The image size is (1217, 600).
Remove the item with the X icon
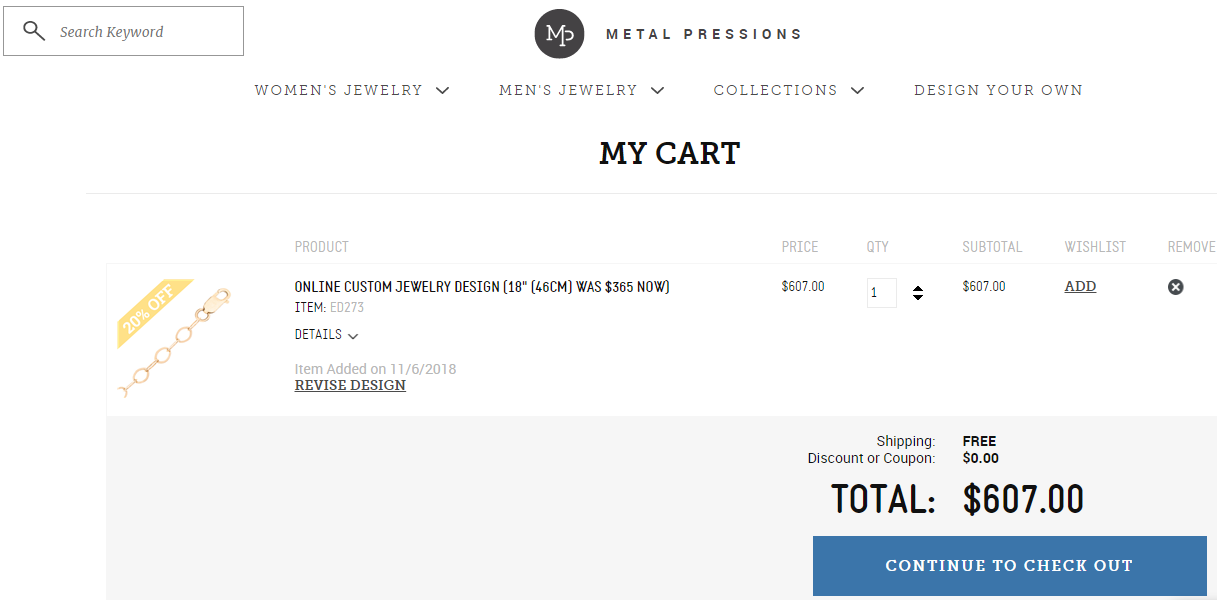pyautogui.click(x=1176, y=287)
